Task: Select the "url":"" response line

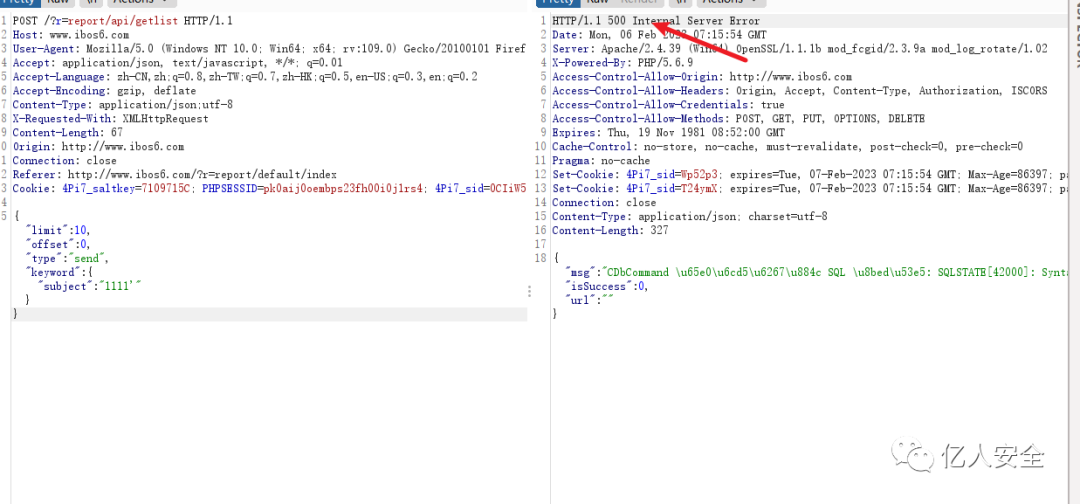Action: tap(588, 300)
